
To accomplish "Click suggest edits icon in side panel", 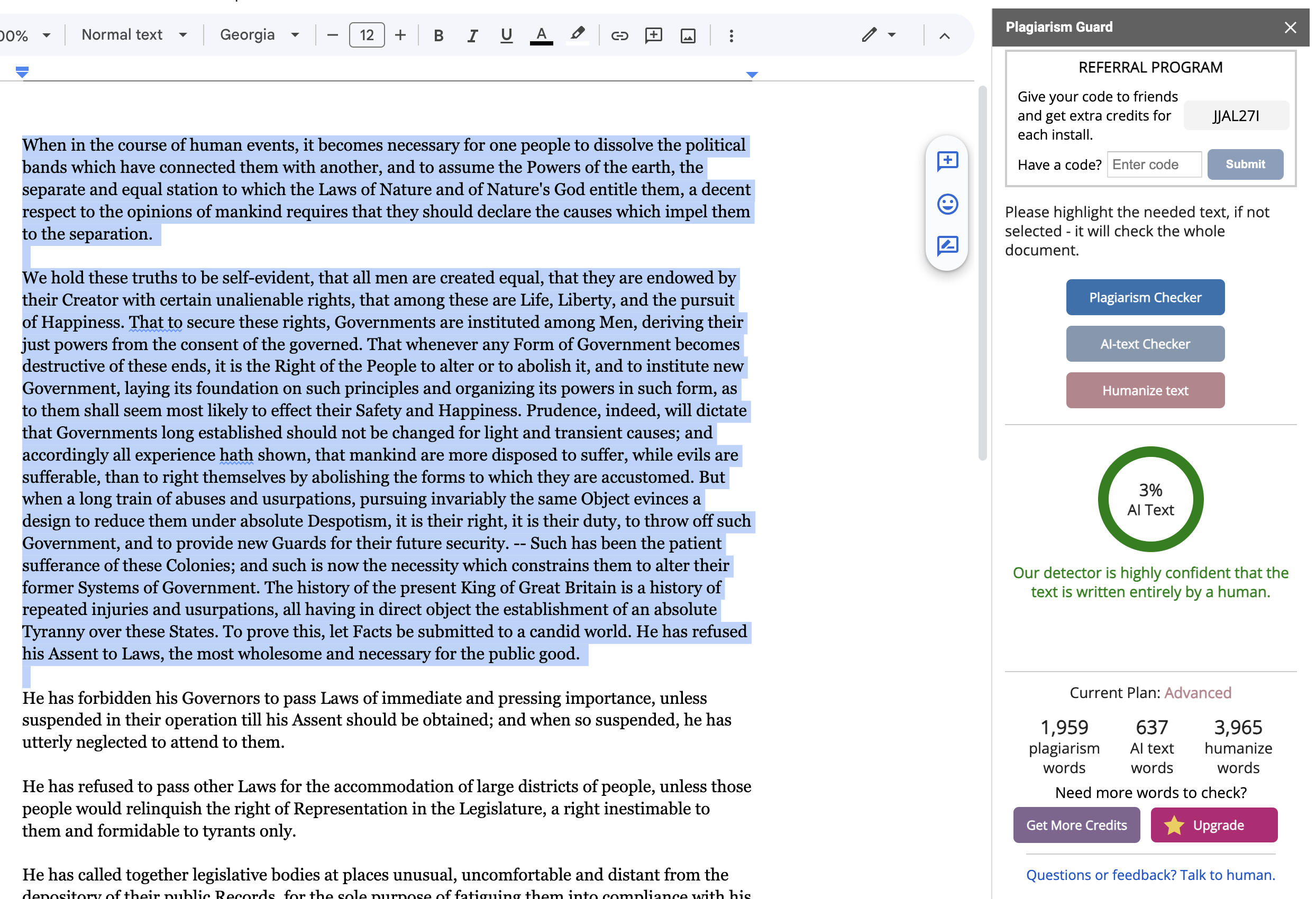I will (x=947, y=245).
